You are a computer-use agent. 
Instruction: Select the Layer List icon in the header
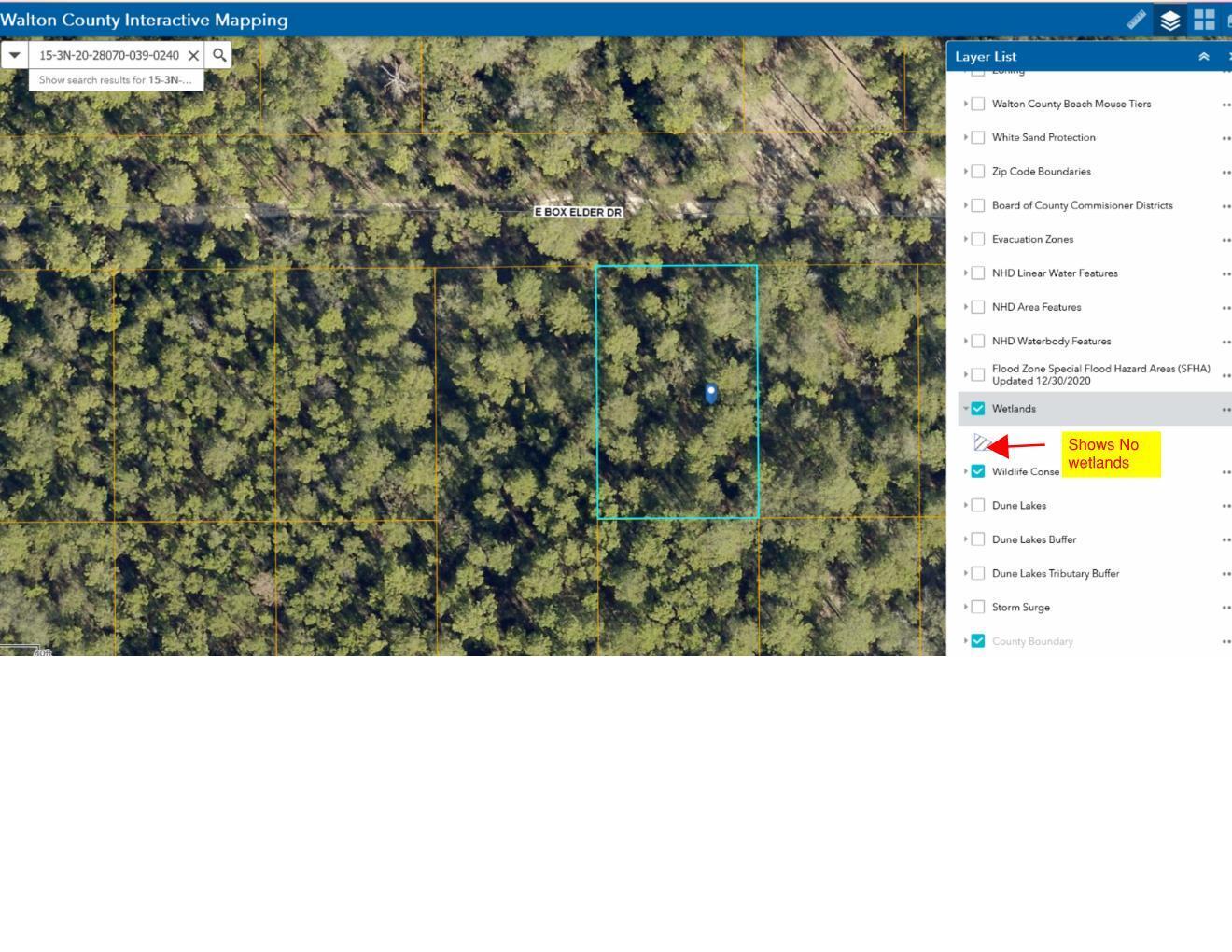[1170, 19]
